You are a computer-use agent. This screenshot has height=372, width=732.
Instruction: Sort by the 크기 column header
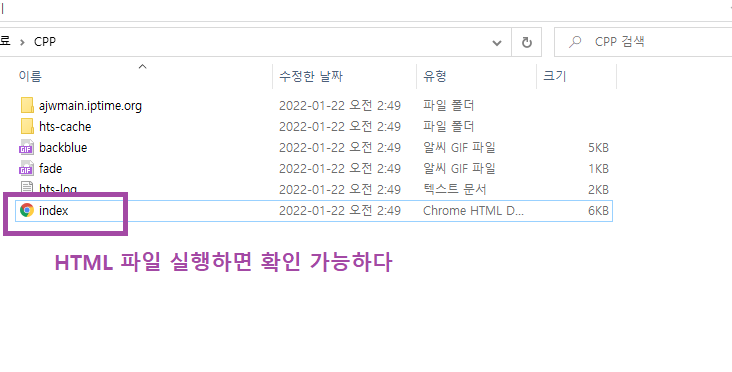pos(555,76)
